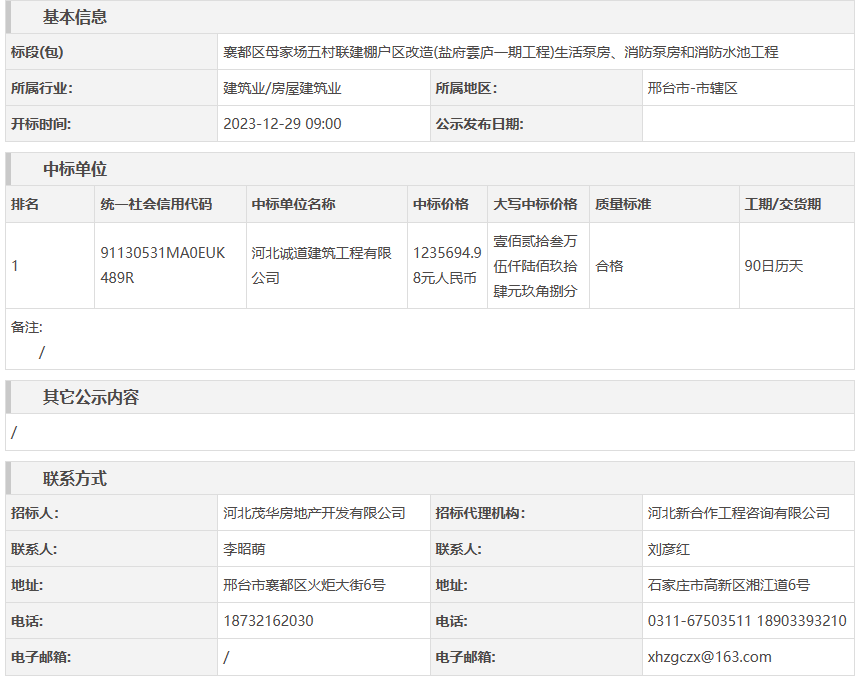Click the 招标代理机构 label

point(480,513)
